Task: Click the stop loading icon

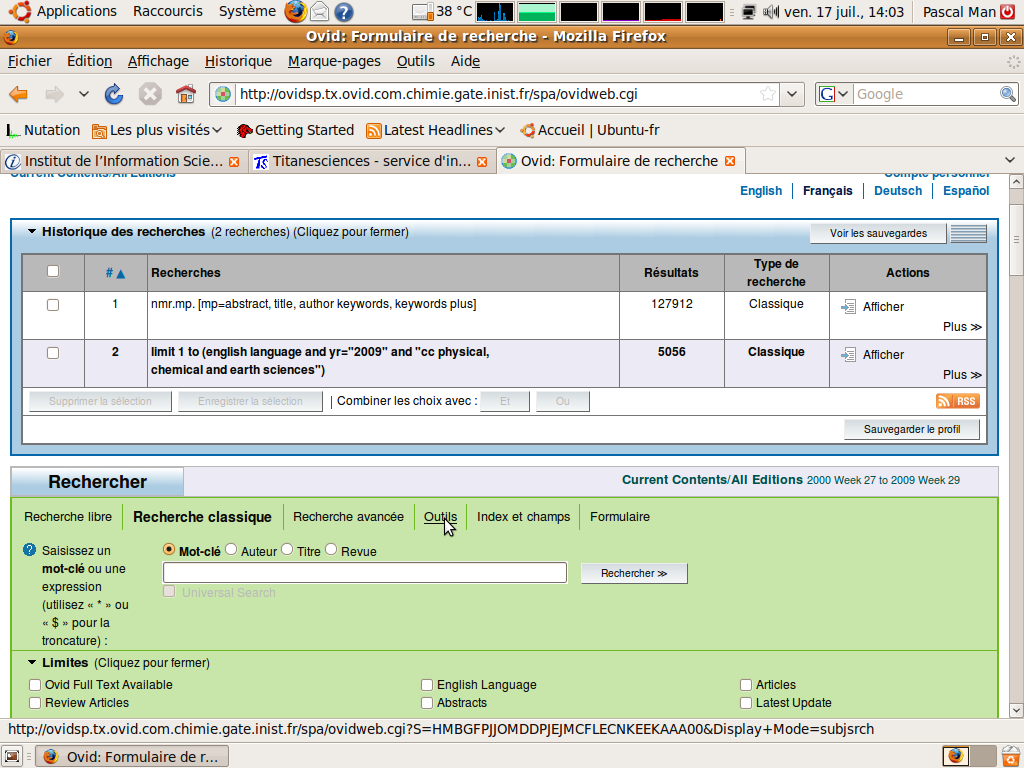Action: 150,94
